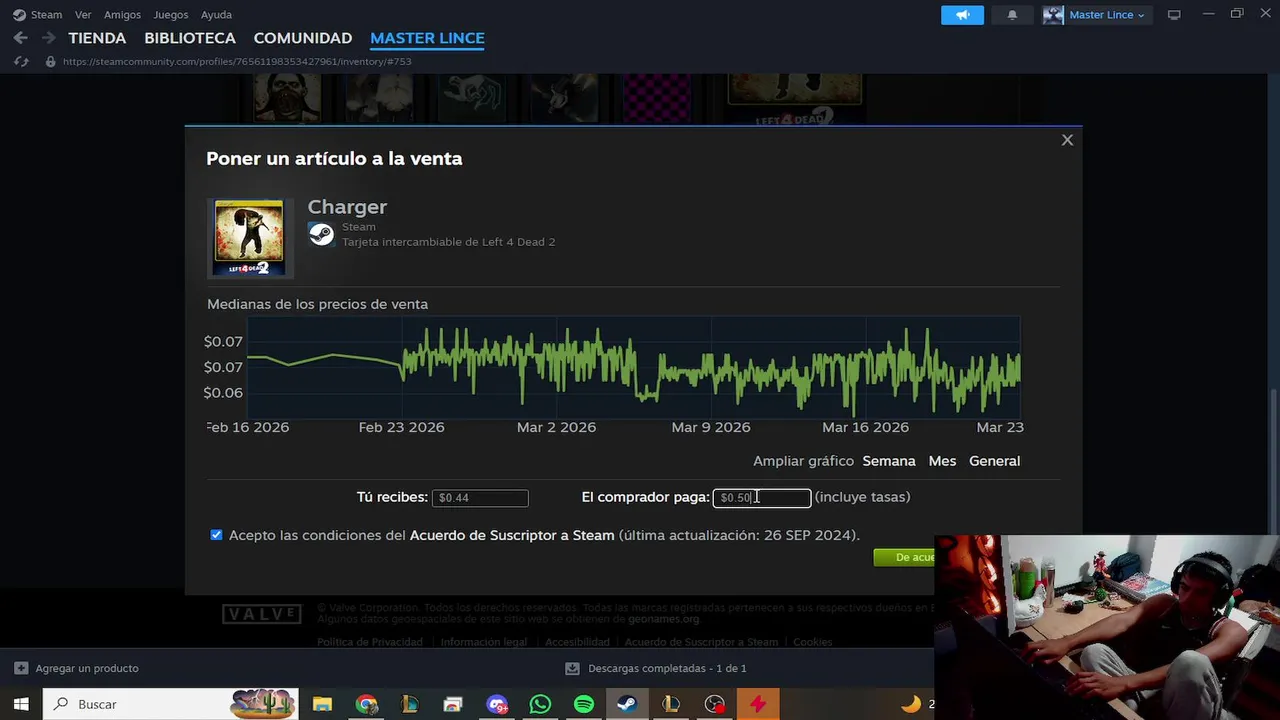Click the back navigation arrow
The image size is (1280, 720).
20,38
